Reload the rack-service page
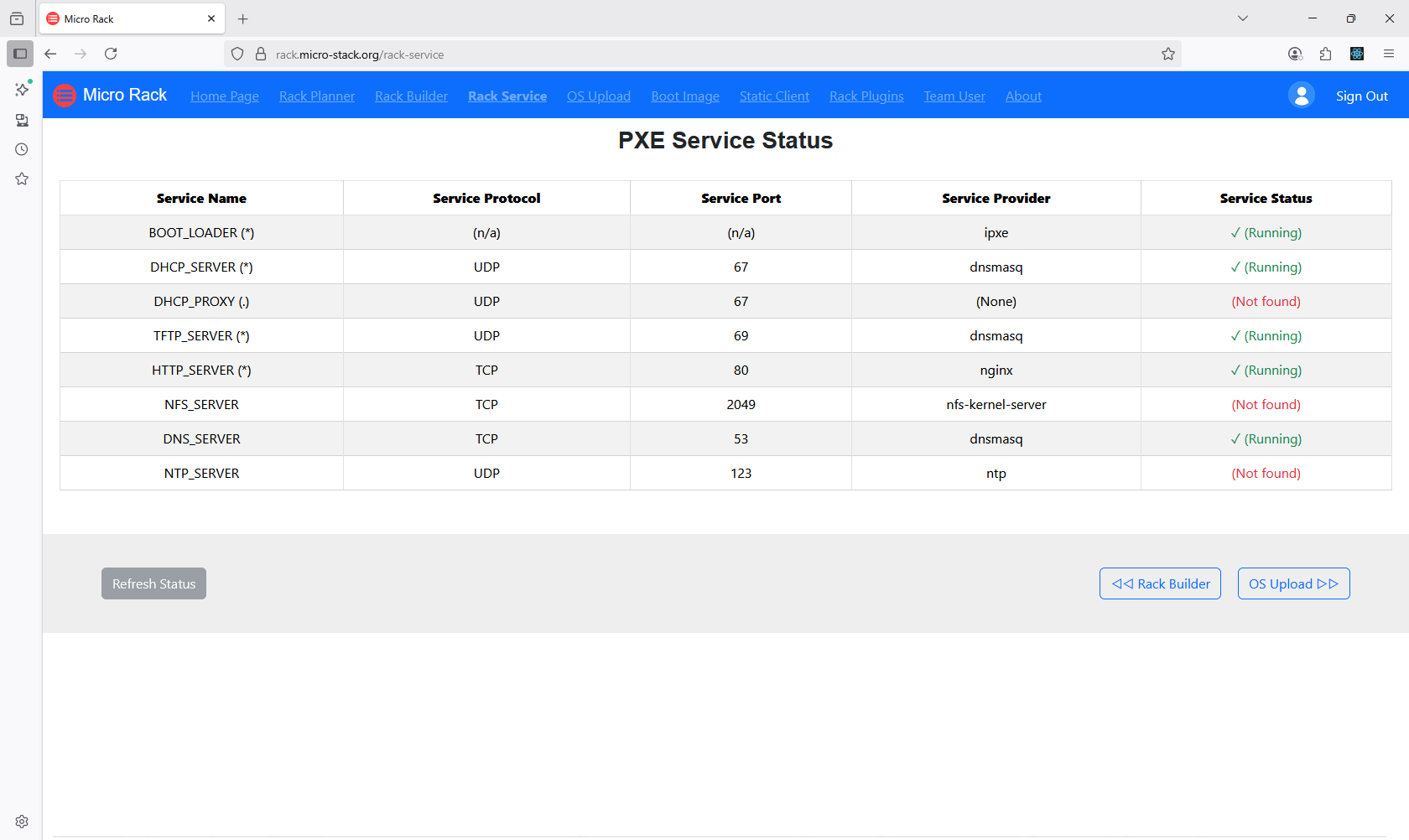 (x=111, y=54)
